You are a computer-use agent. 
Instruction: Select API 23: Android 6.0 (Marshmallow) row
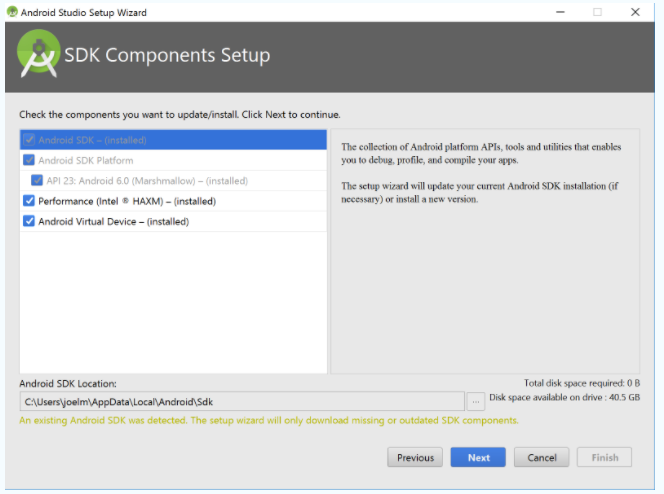pos(173,181)
